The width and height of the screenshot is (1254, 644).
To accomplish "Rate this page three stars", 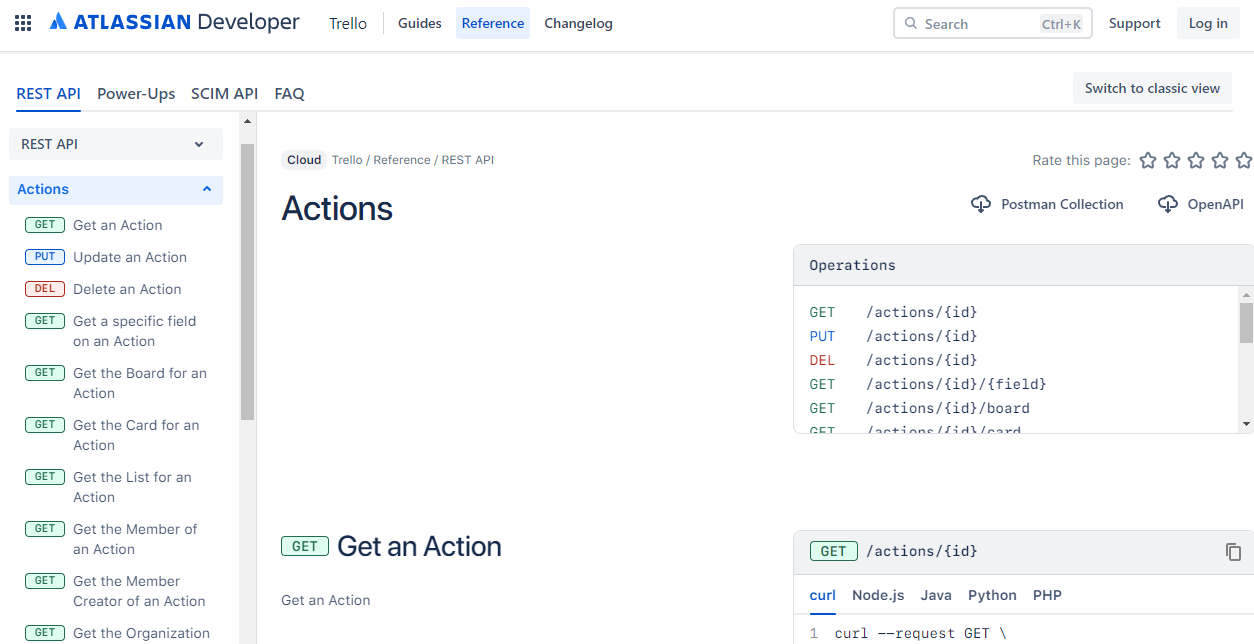I will (x=1196, y=160).
